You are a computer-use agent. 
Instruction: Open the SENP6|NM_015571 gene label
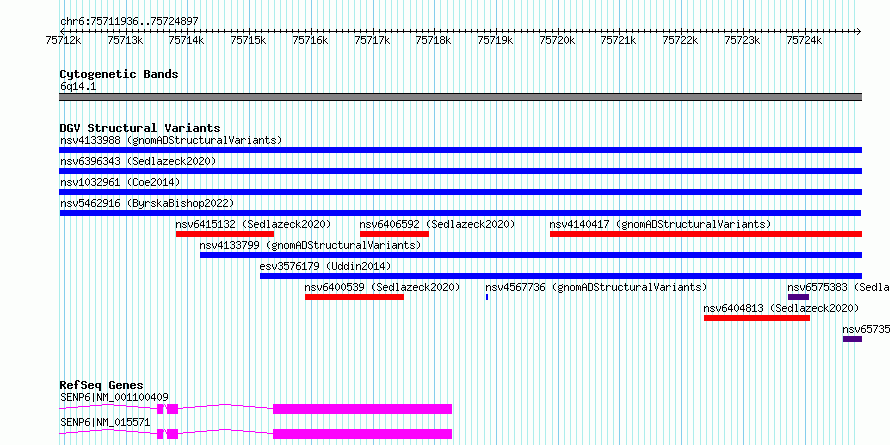[105, 422]
